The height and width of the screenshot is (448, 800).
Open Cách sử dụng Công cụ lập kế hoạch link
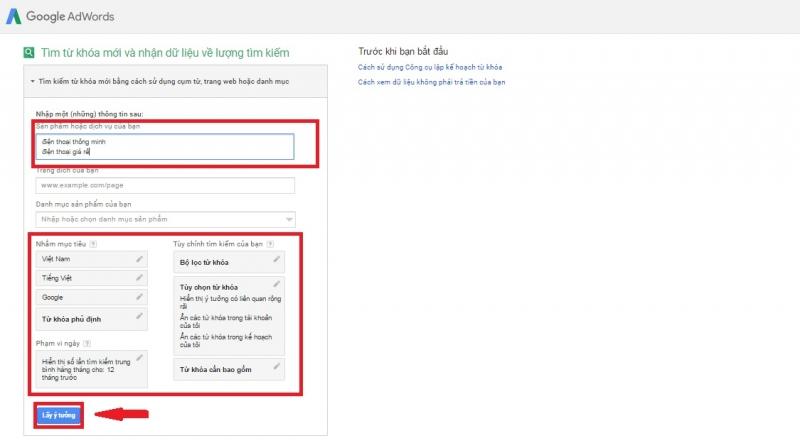430,67
